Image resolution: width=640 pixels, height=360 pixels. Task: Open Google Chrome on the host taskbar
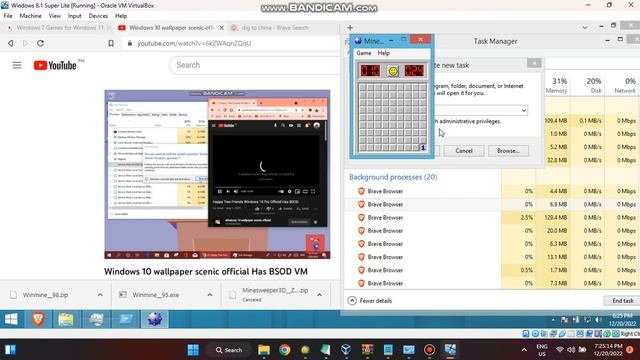coord(284,350)
